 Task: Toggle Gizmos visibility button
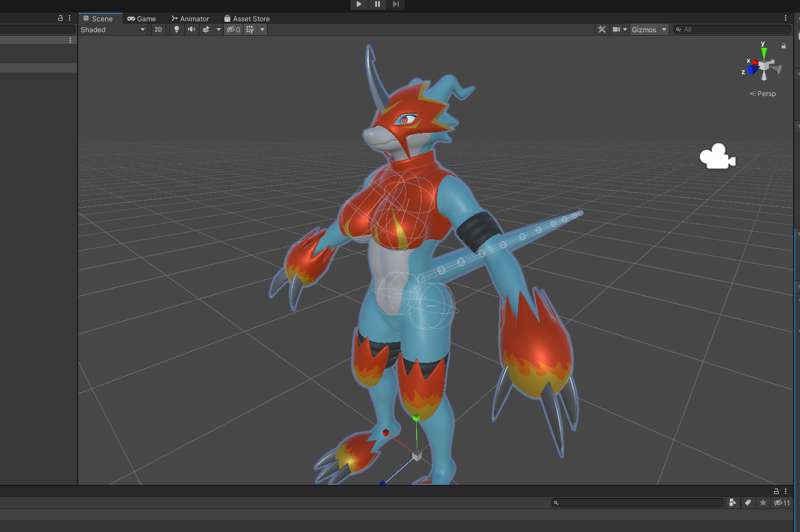click(644, 30)
